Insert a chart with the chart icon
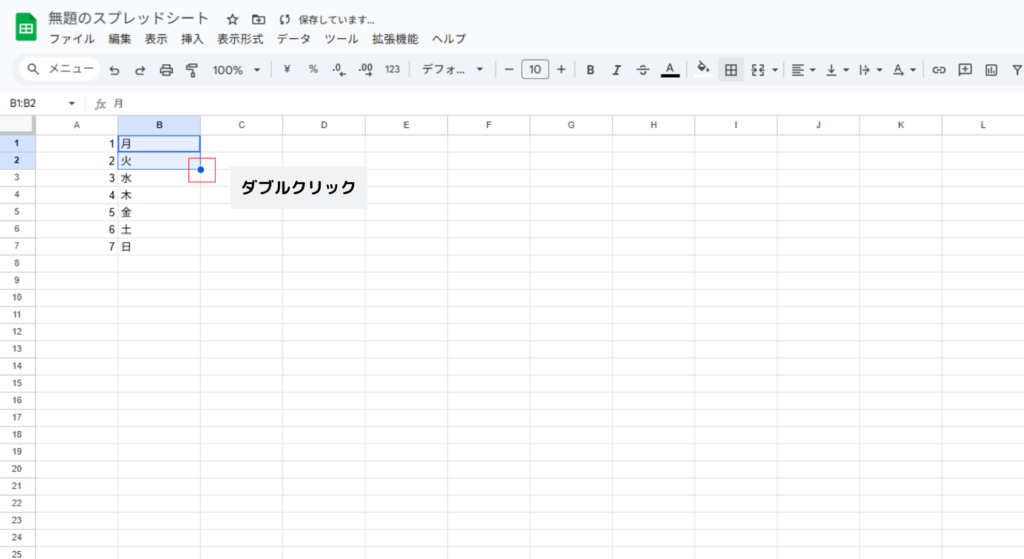The image size is (1024, 559). click(x=991, y=70)
